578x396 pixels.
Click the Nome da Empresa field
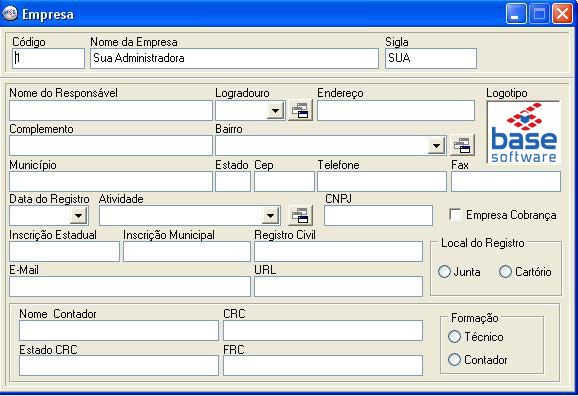click(234, 58)
